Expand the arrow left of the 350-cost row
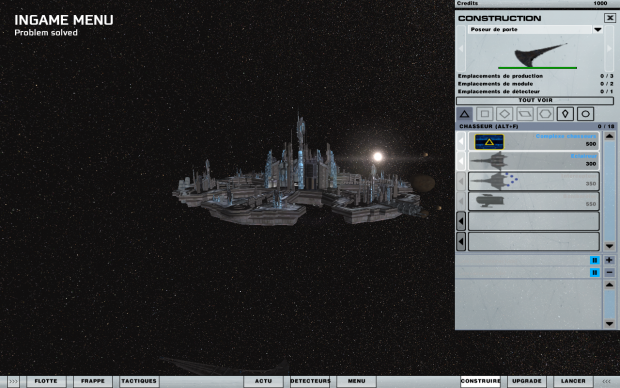This screenshot has width=620, height=388. pos(461,181)
